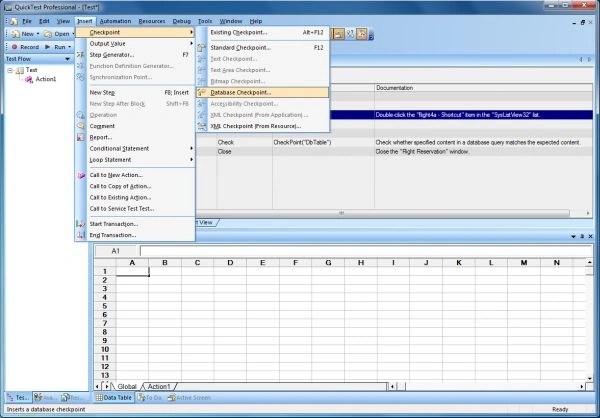The width and height of the screenshot is (600, 418).
Task: Click the Step Generator menu icon
Action: [x=80, y=55]
